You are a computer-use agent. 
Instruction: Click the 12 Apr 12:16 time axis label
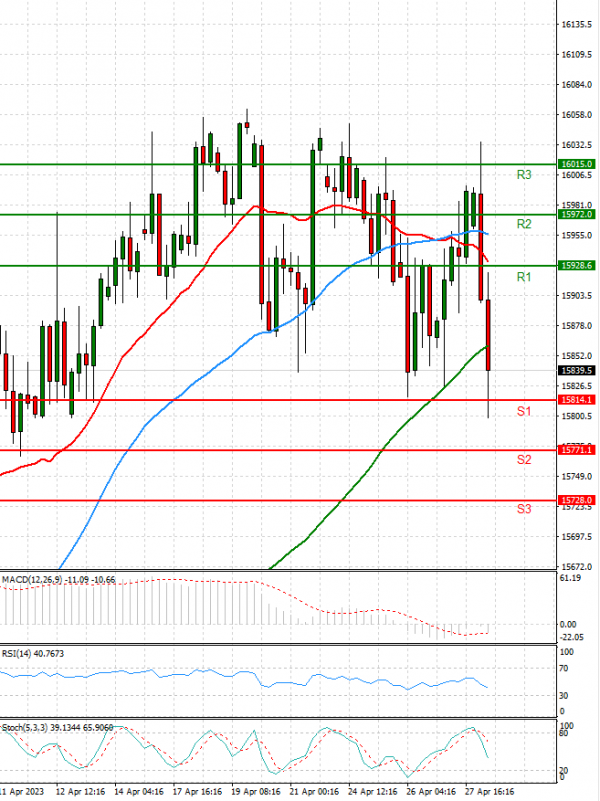point(80,792)
